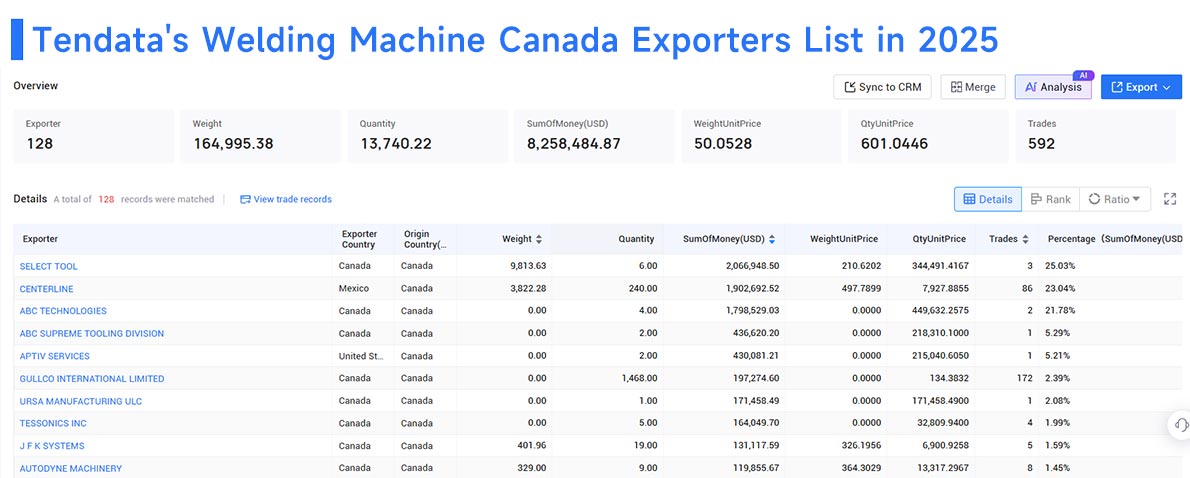Viewport: 1190px width, 478px height.
Task: Click the 172 trades cell for GULLCO
Action: pos(1004,379)
